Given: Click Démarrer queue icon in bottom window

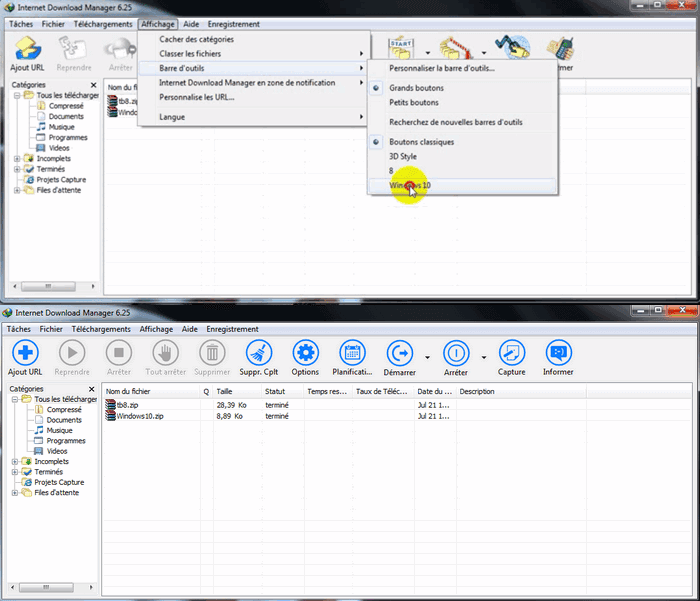Looking at the screenshot, I should coord(400,354).
